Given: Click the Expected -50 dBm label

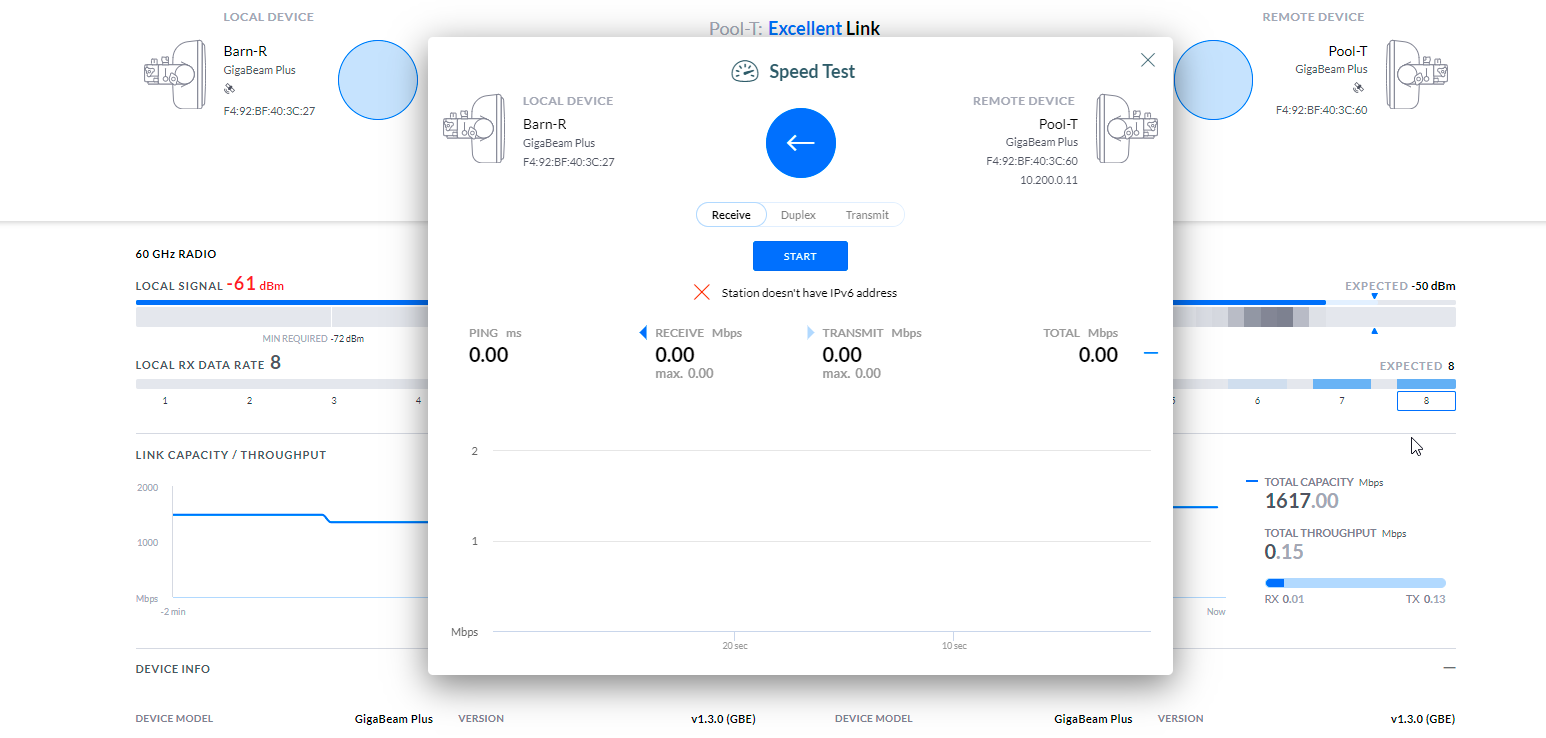Looking at the screenshot, I should tap(1400, 286).
